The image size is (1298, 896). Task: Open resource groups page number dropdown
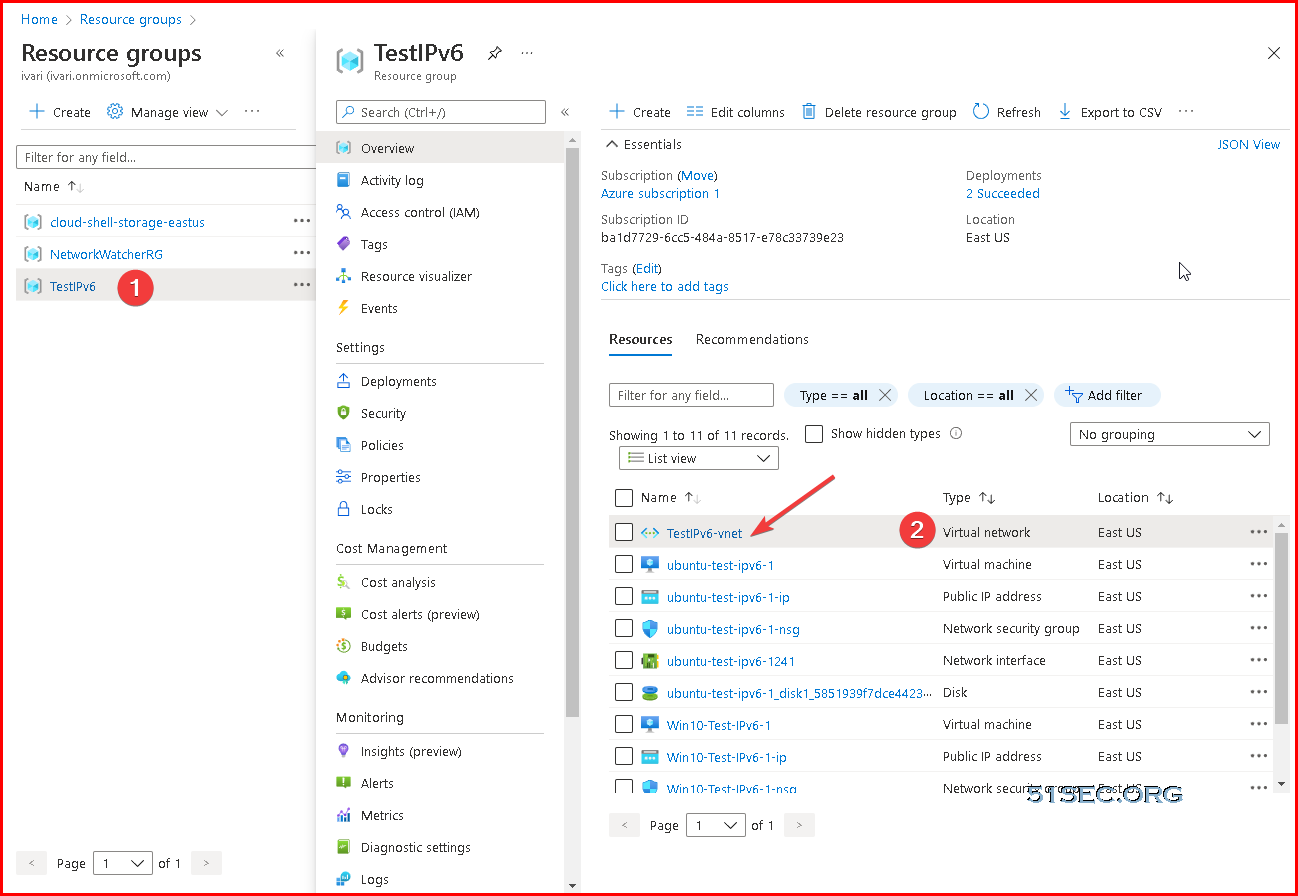pos(123,863)
